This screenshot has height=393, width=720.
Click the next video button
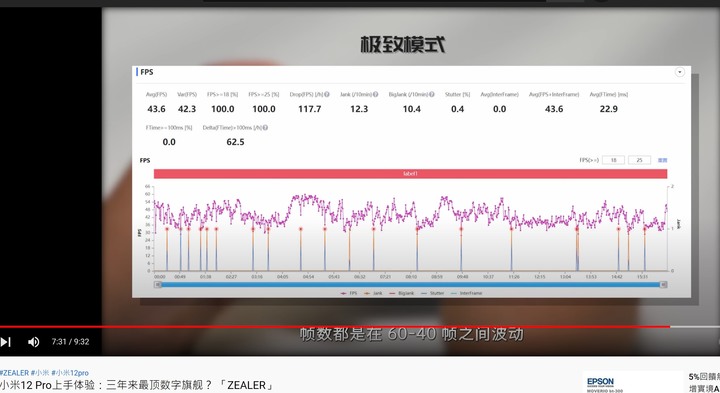[x=6, y=342]
